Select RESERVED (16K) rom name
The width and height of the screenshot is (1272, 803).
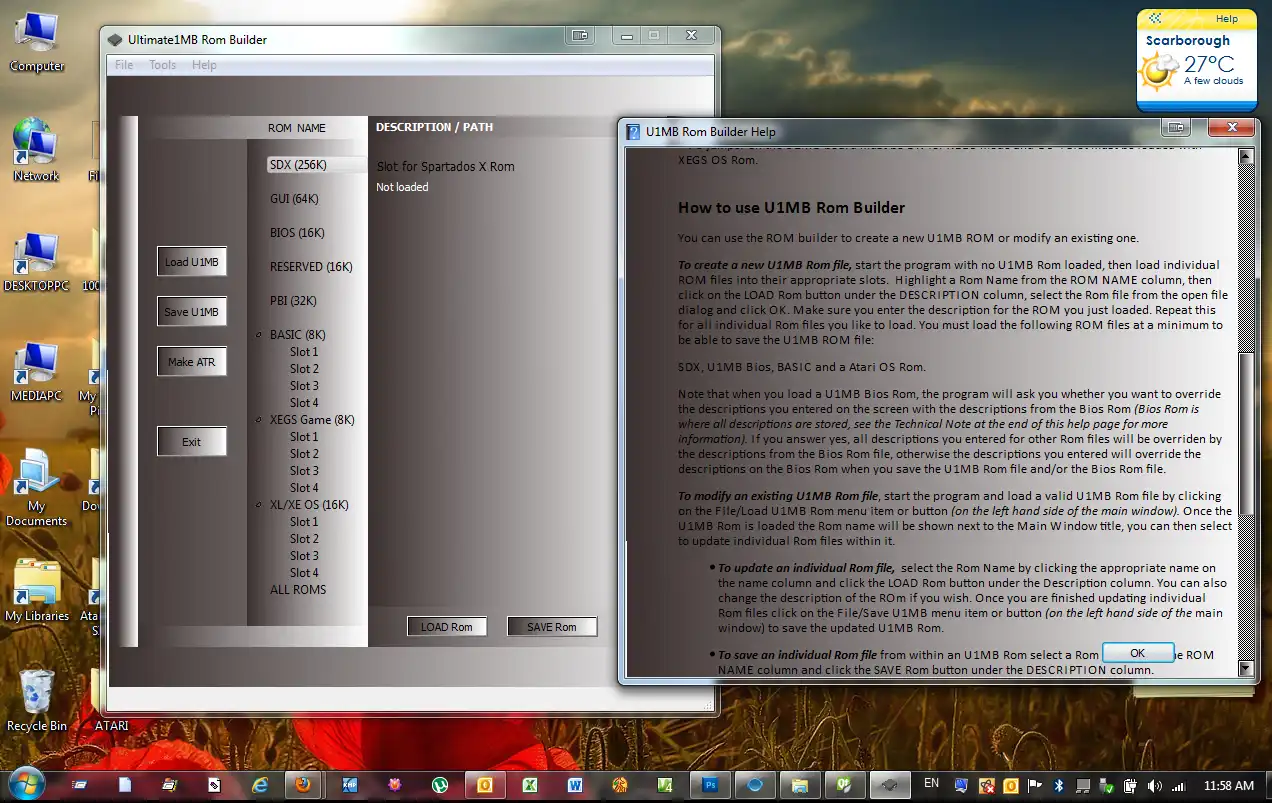pyautogui.click(x=311, y=267)
